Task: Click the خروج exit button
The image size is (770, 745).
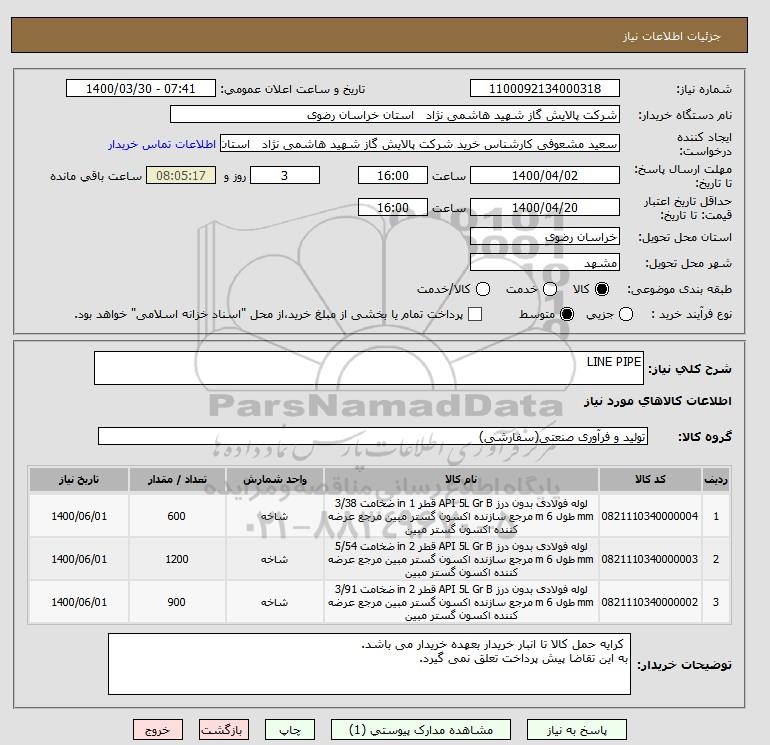Action: 158,730
